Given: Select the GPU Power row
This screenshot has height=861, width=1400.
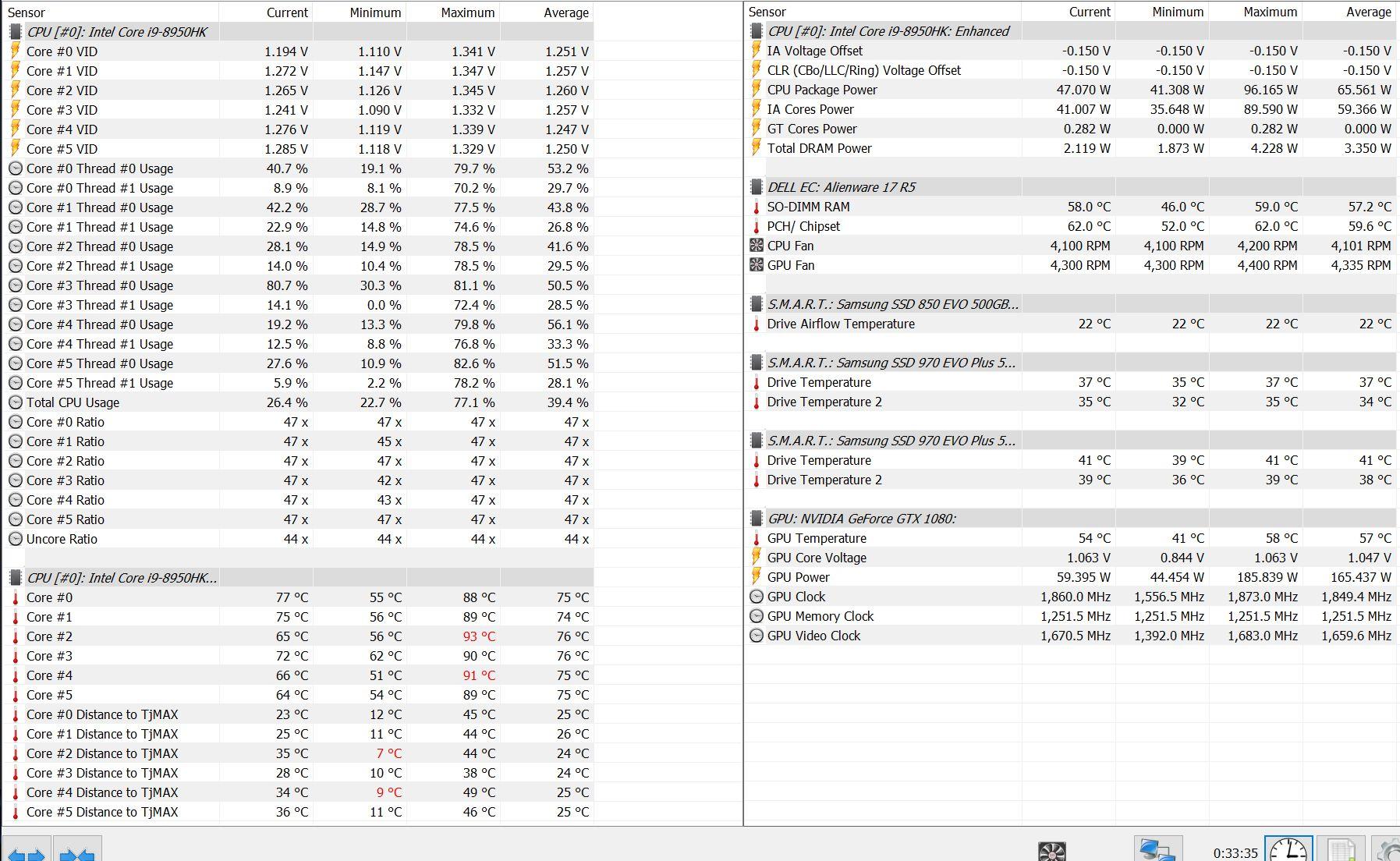Looking at the screenshot, I should tap(1071, 577).
